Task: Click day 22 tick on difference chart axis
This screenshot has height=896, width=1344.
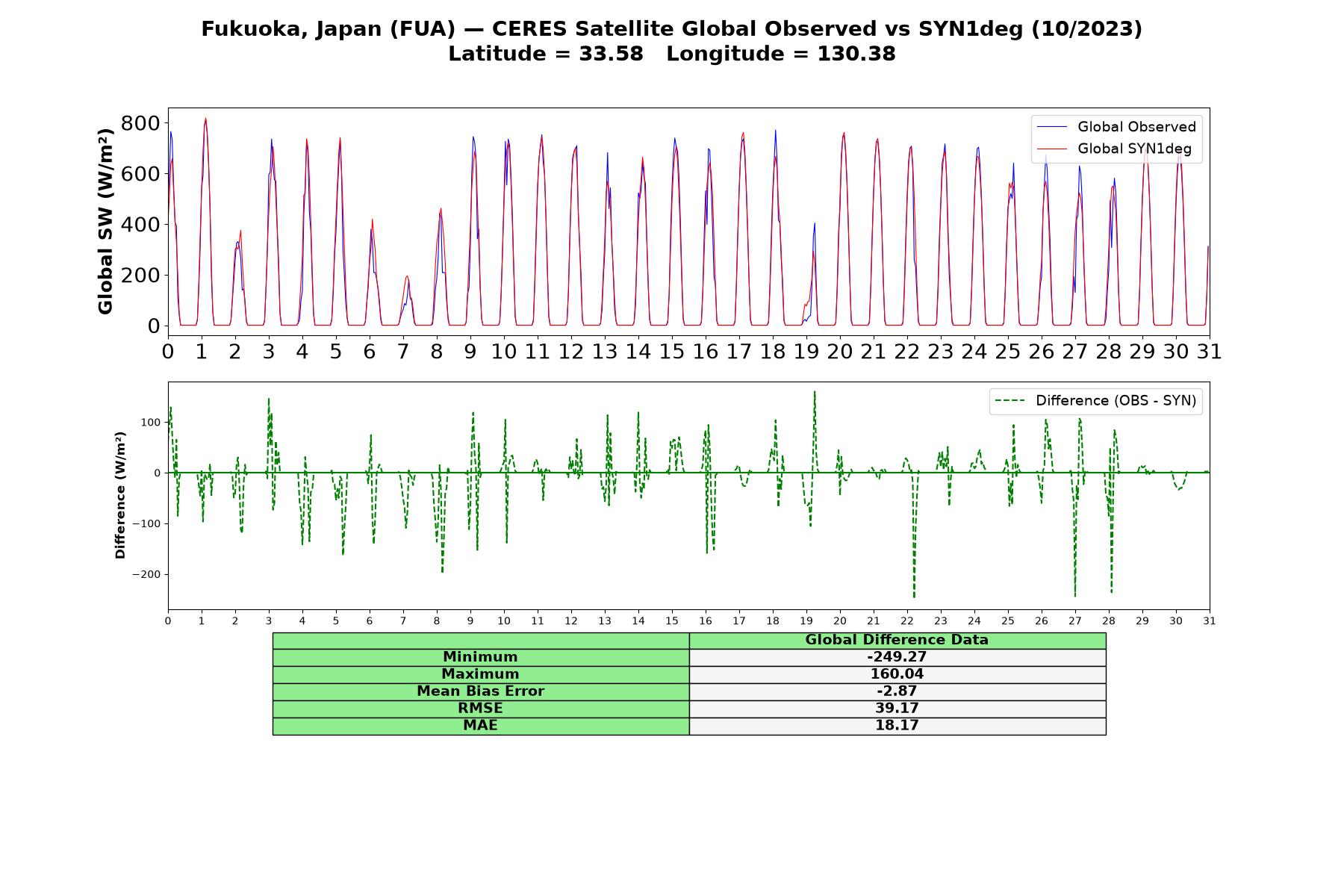Action: [x=907, y=621]
